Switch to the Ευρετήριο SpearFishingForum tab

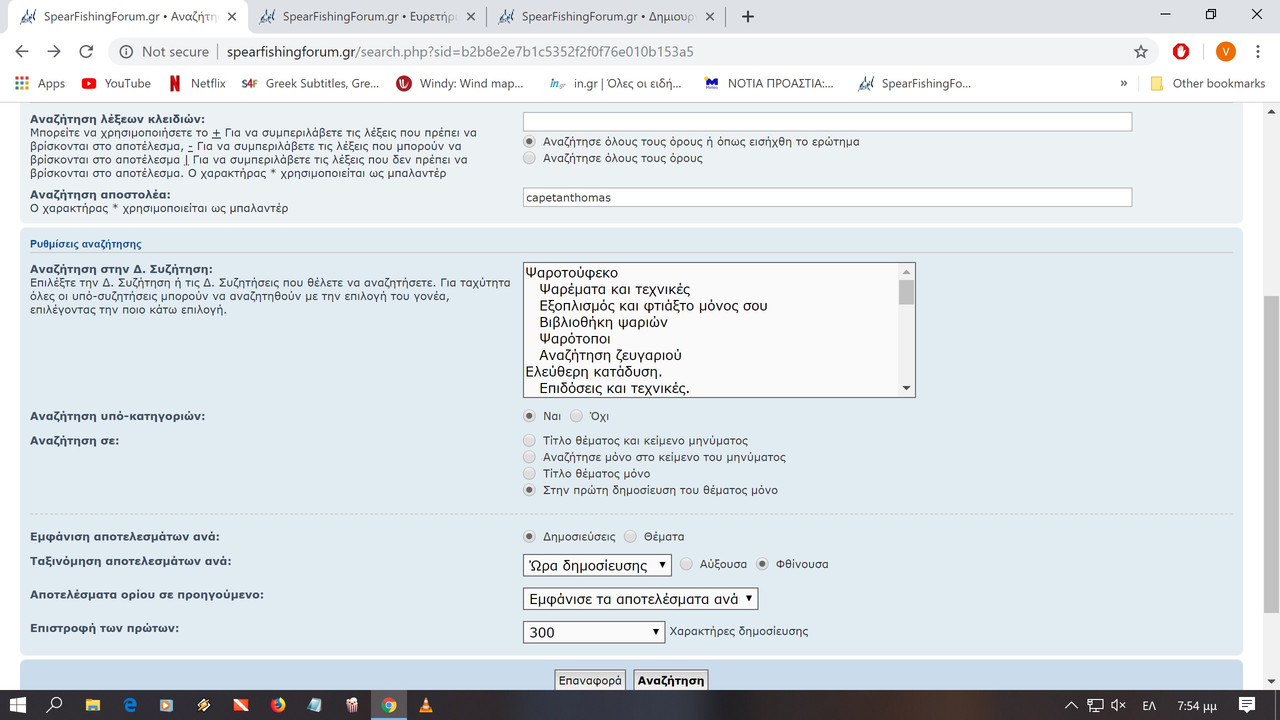coord(368,16)
